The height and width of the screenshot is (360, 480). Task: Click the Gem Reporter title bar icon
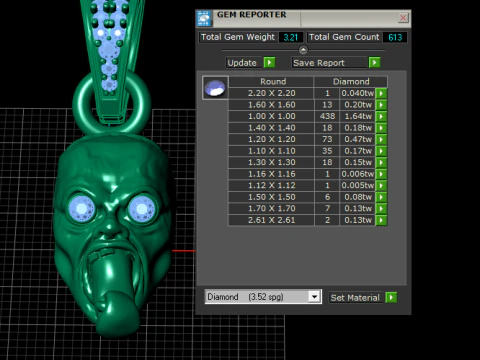pos(204,18)
